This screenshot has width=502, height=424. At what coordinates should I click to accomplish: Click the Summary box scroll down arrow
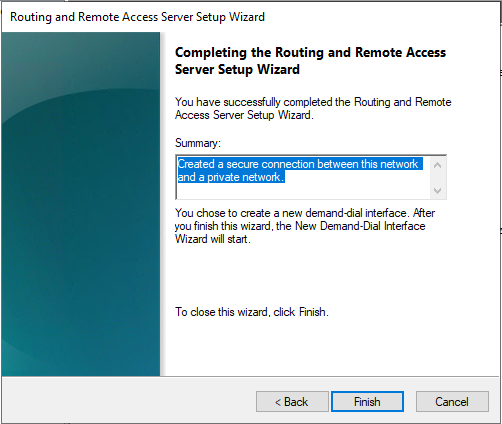pyautogui.click(x=438, y=190)
